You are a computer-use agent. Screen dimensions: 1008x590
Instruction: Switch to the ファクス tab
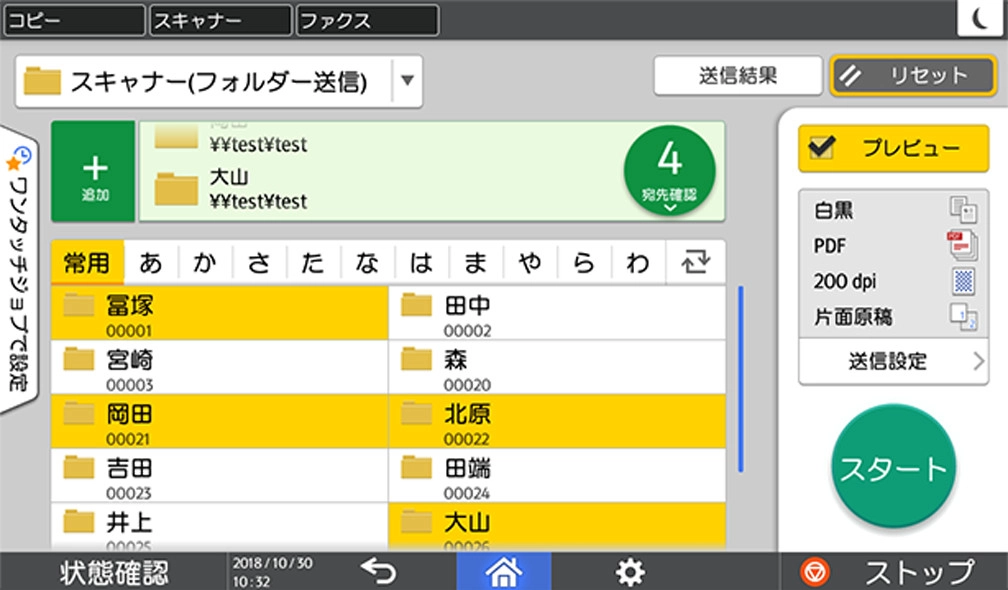[x=367, y=20]
